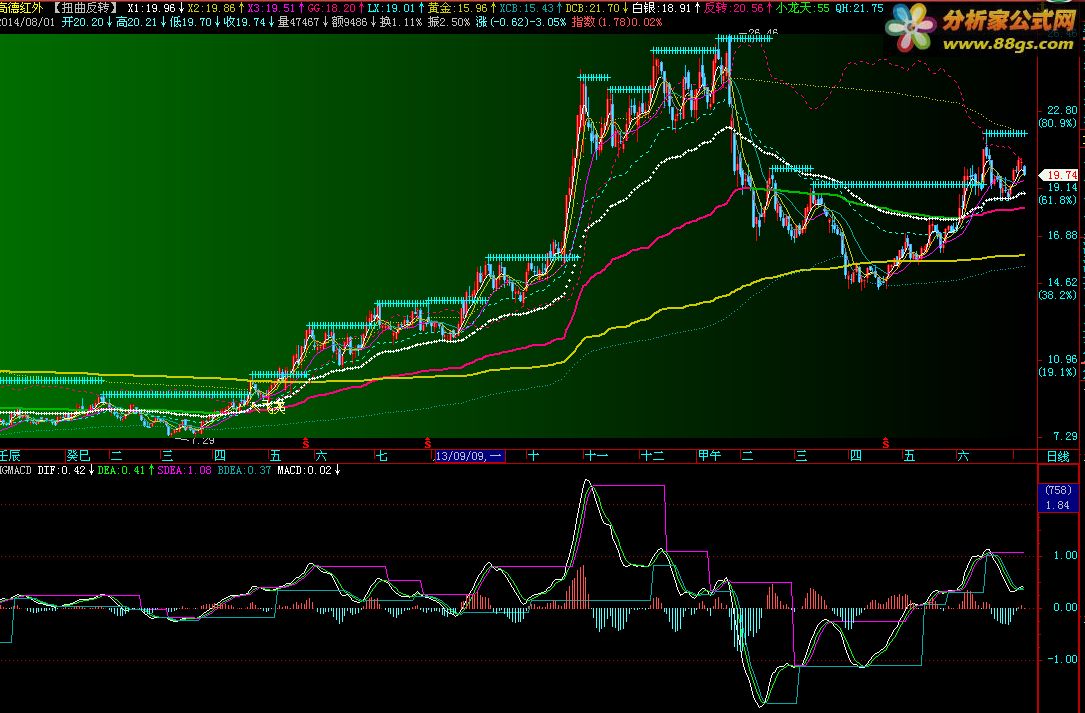Click the 指数(1.78)0.02% index text
Viewport: 1085px width, 713px height.
[x=616, y=22]
